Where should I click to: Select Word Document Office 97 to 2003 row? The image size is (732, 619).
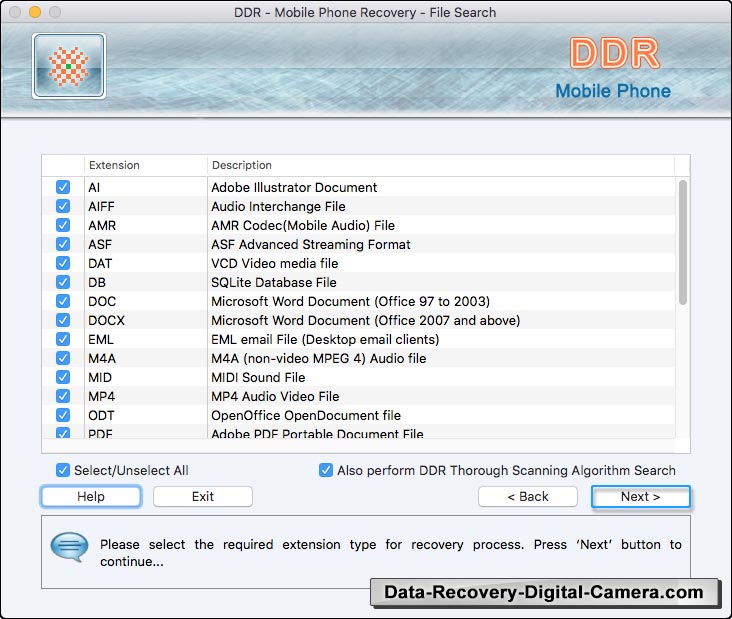pyautogui.click(x=351, y=301)
